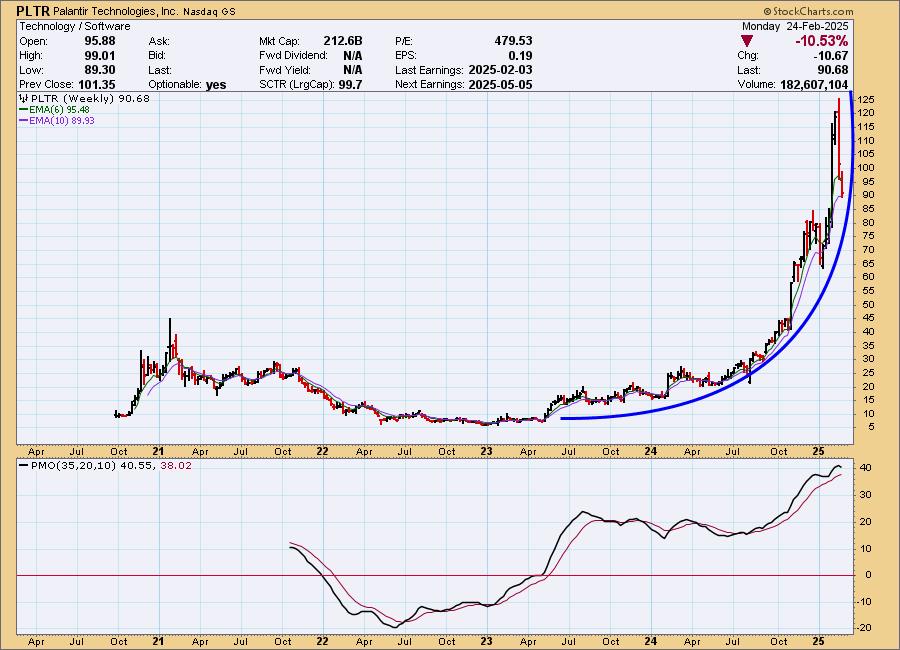Select the Last value 90.68 in header

833,70
